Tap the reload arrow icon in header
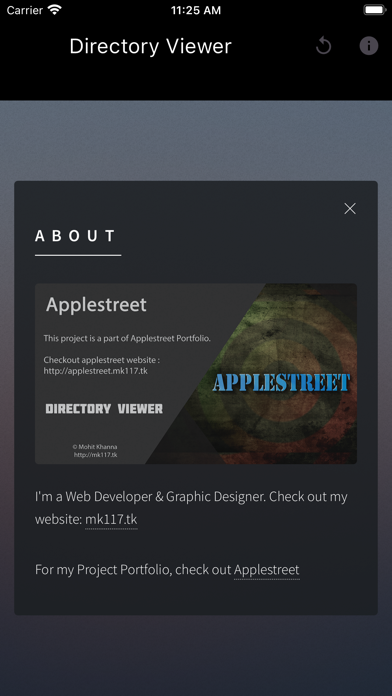Screen dimensions: 392x696 pos(324,46)
